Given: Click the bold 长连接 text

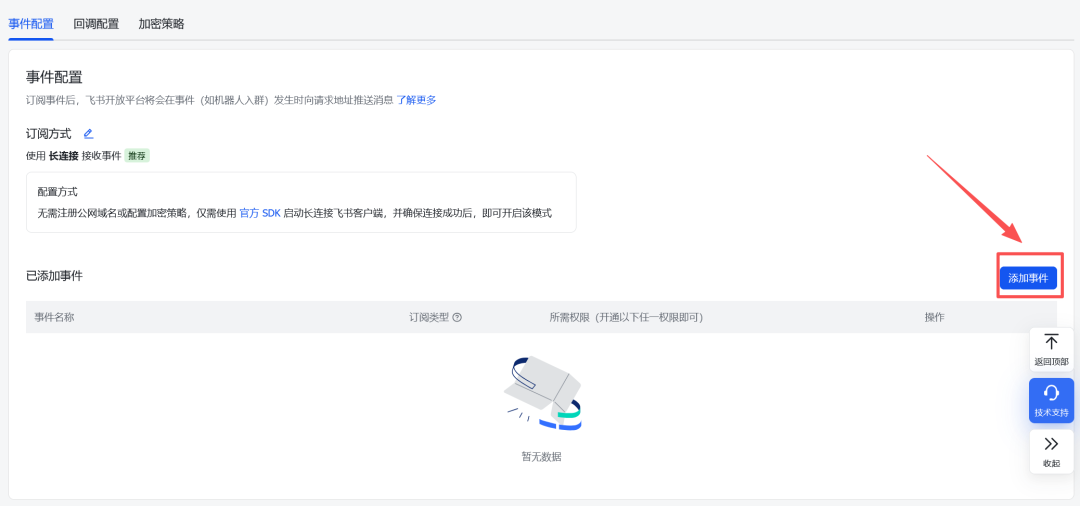Looking at the screenshot, I should coord(63,156).
